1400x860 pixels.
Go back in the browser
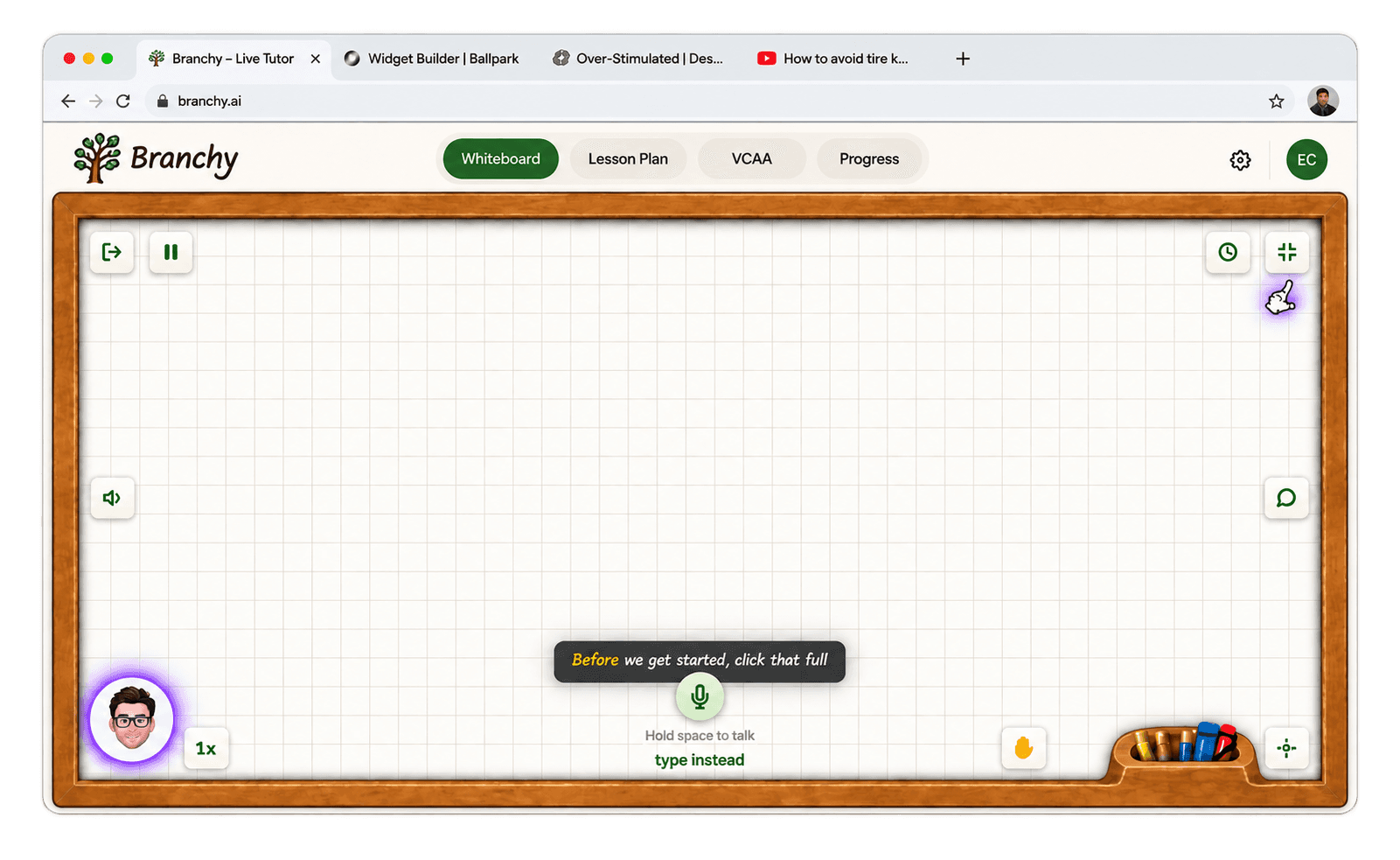68,101
